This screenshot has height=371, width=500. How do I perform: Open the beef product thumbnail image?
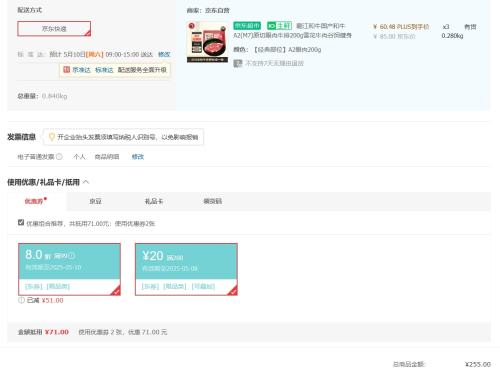pyautogui.click(x=207, y=42)
